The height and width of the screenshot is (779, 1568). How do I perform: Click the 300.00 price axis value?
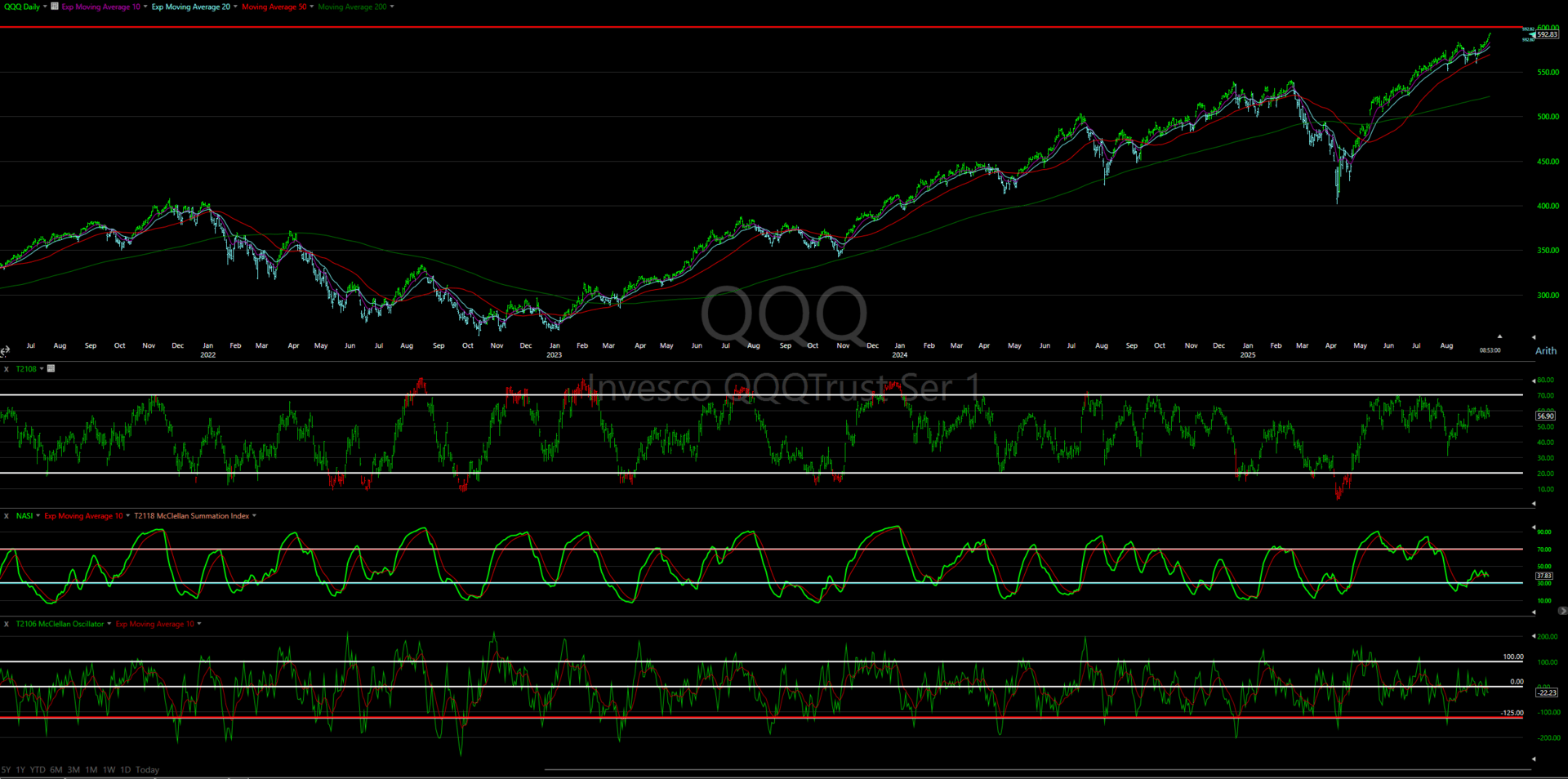click(x=1548, y=296)
